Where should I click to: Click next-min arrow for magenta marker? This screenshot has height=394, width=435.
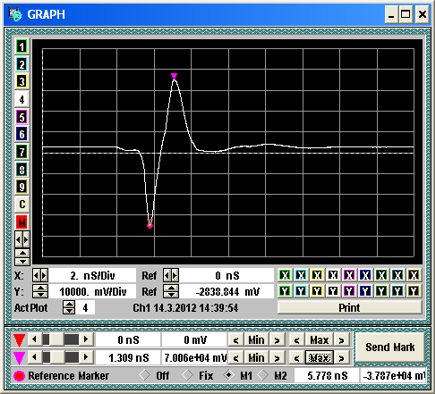pyautogui.click(x=277, y=358)
